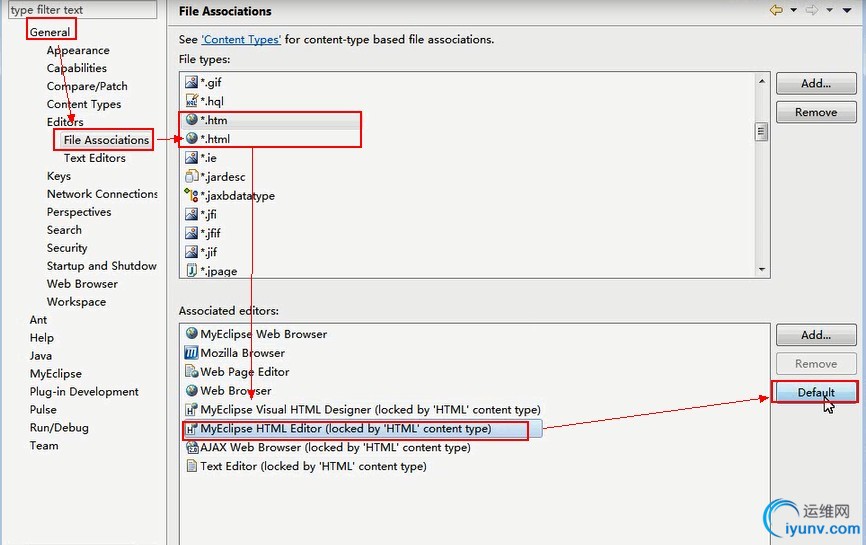The image size is (866, 545).
Task: Click the Web Page Editor icon
Action: pos(191,371)
